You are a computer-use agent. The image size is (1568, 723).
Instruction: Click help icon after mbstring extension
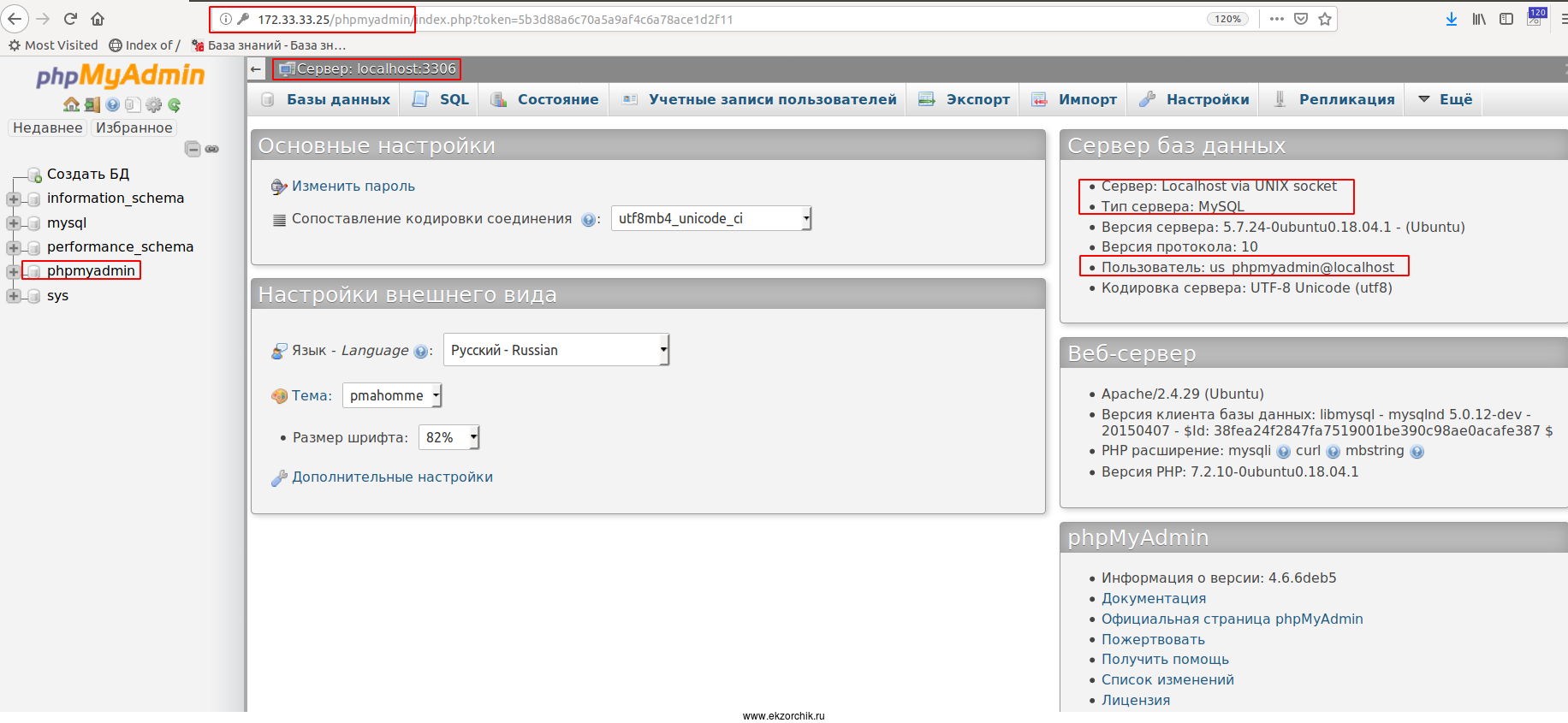coord(1417,452)
